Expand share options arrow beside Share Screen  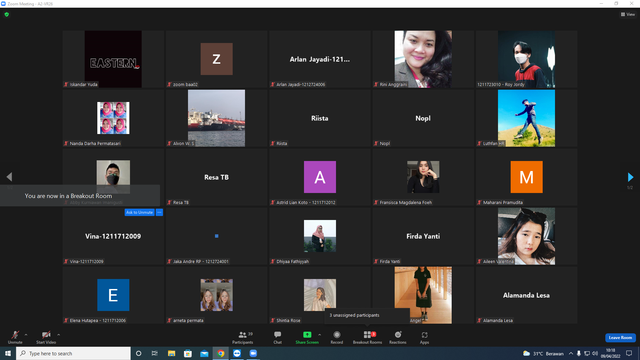coord(320,335)
